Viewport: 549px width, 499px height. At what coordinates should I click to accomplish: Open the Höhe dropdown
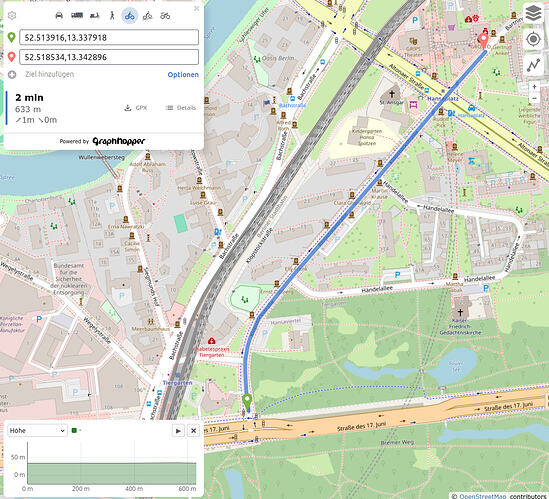37,430
